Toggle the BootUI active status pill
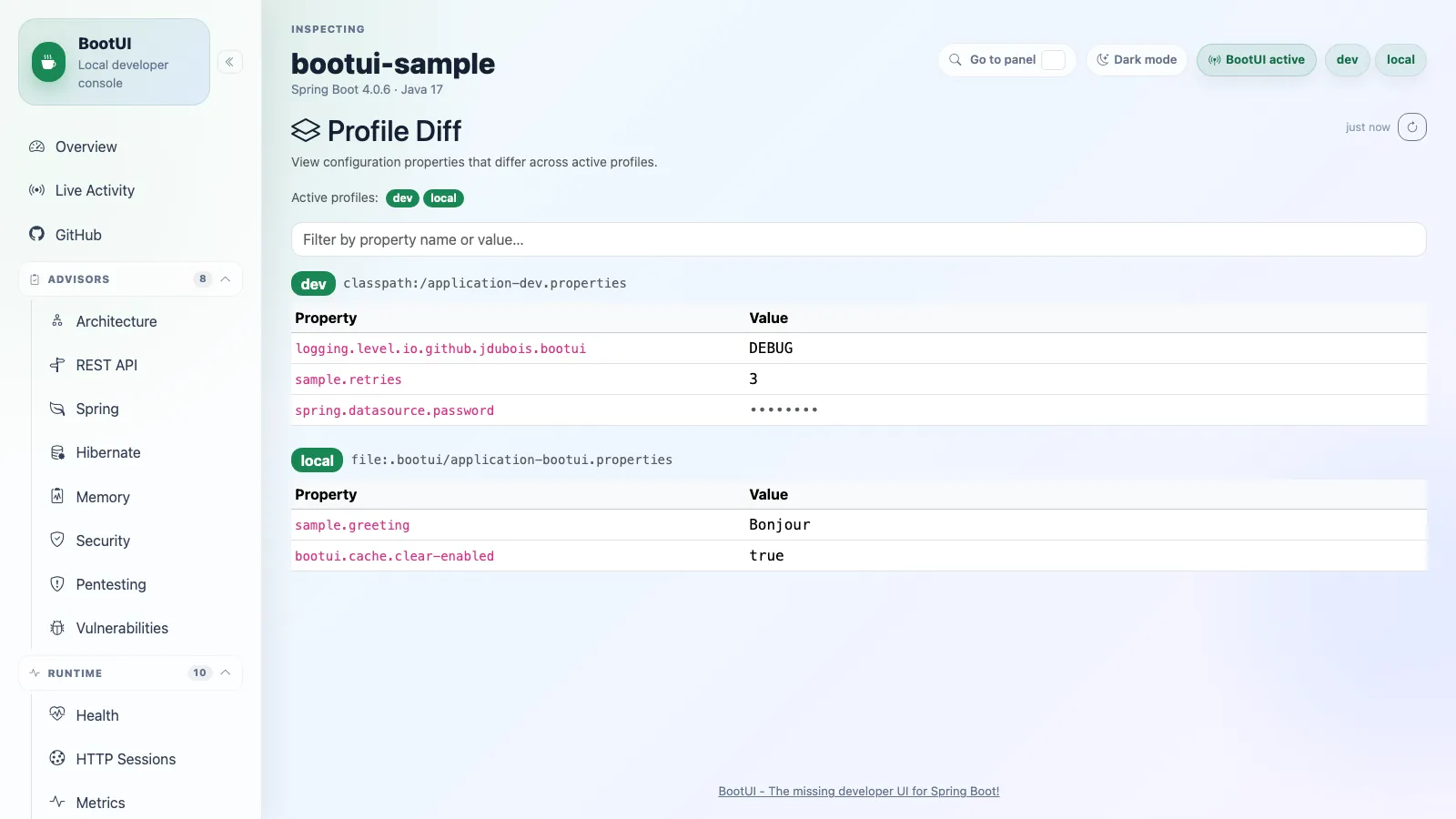Screen dimensions: 1456x819 click(1257, 60)
